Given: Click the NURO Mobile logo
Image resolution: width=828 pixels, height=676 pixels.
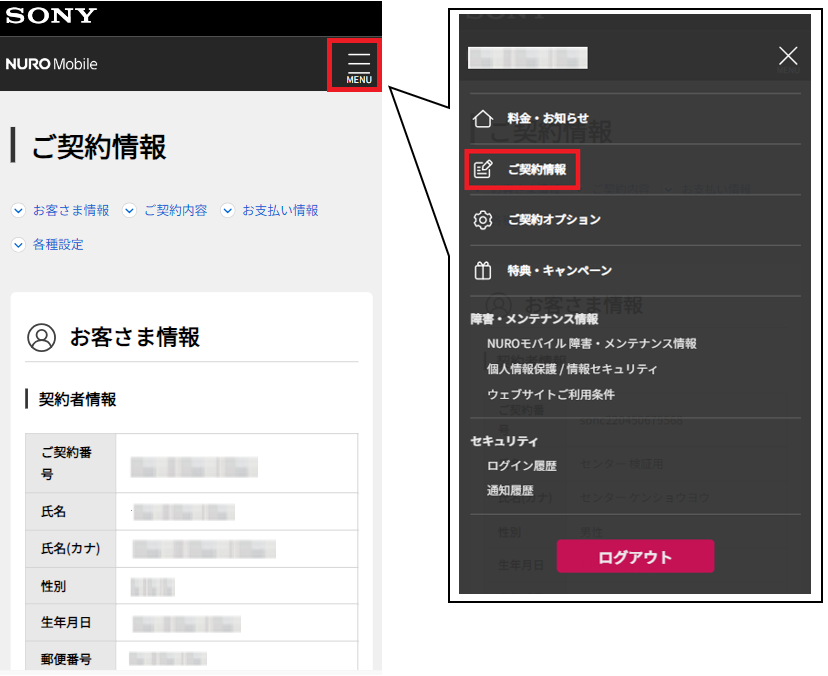Looking at the screenshot, I should point(51,64).
